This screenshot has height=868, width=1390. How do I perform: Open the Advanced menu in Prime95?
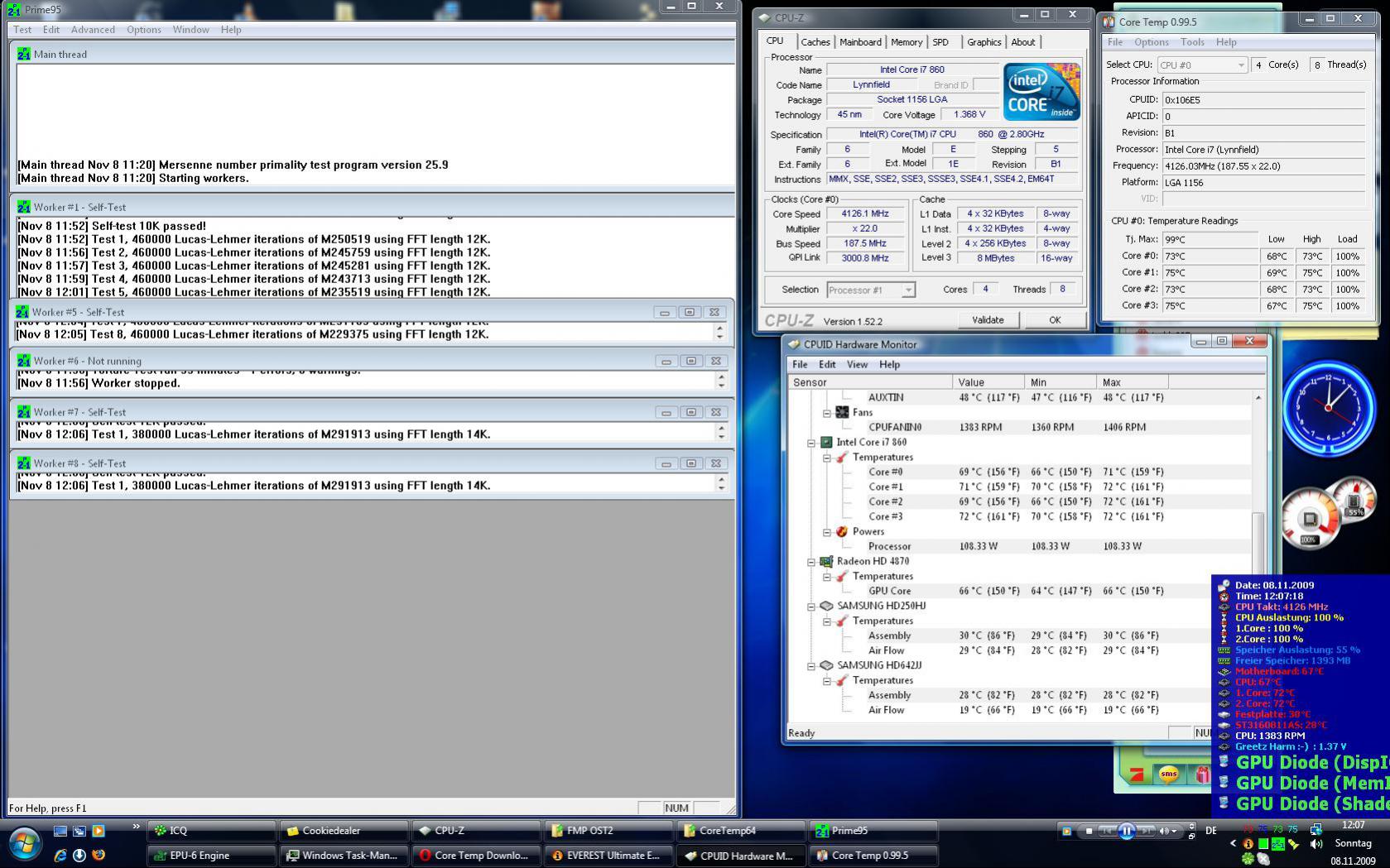(x=93, y=30)
